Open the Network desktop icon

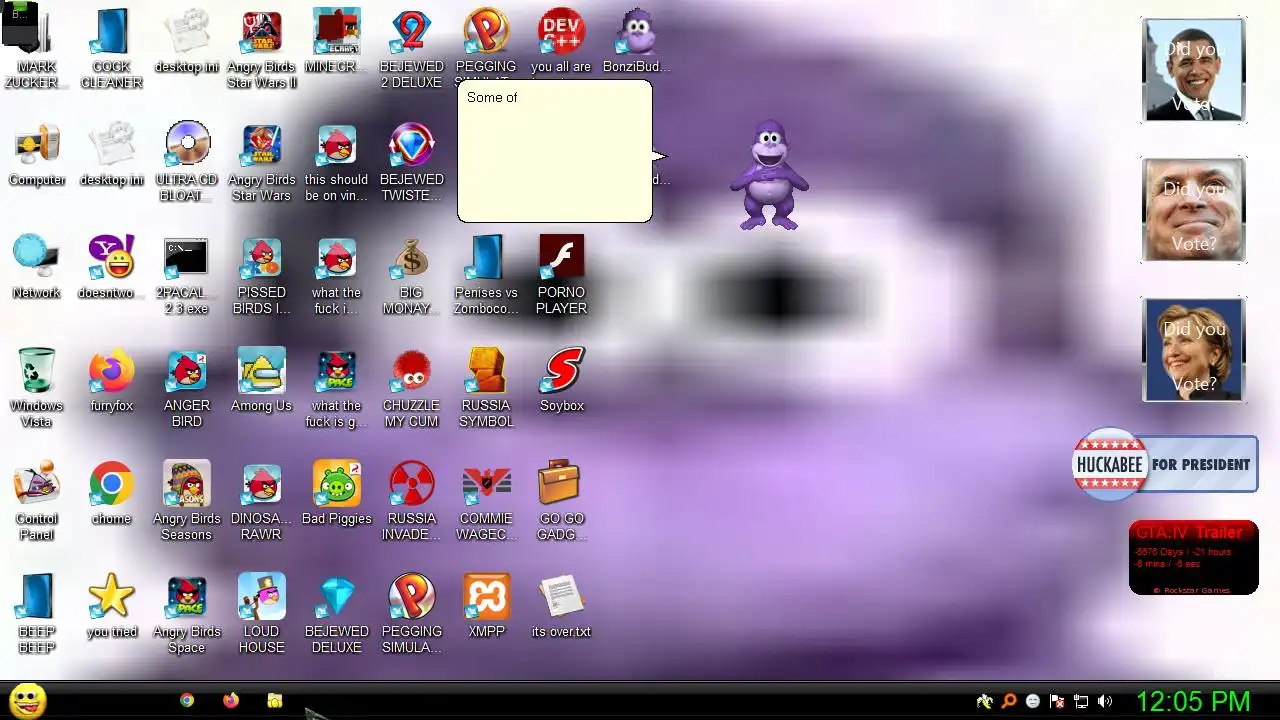point(36,267)
